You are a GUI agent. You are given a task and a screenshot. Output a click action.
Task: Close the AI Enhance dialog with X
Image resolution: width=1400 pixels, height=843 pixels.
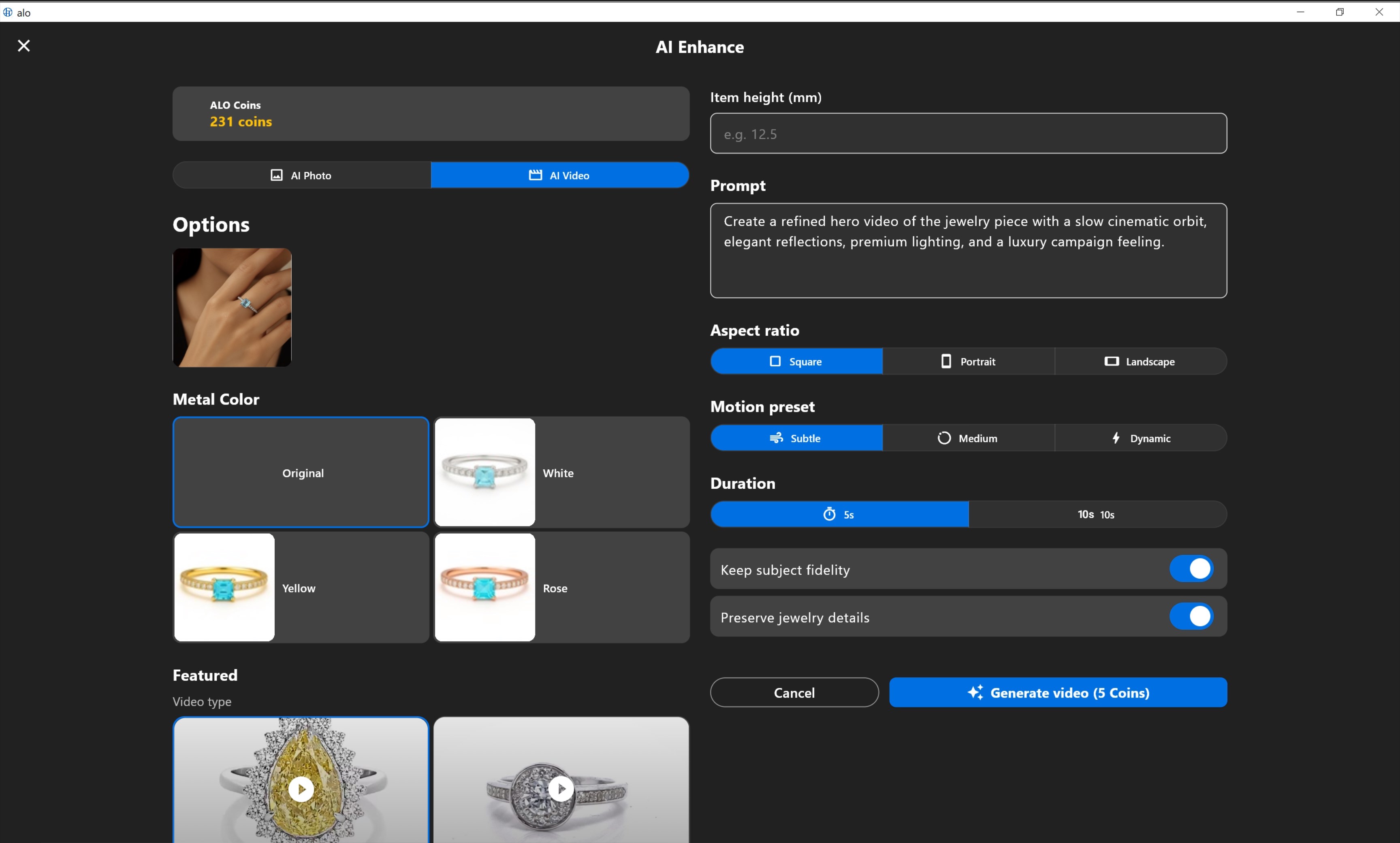coord(24,46)
